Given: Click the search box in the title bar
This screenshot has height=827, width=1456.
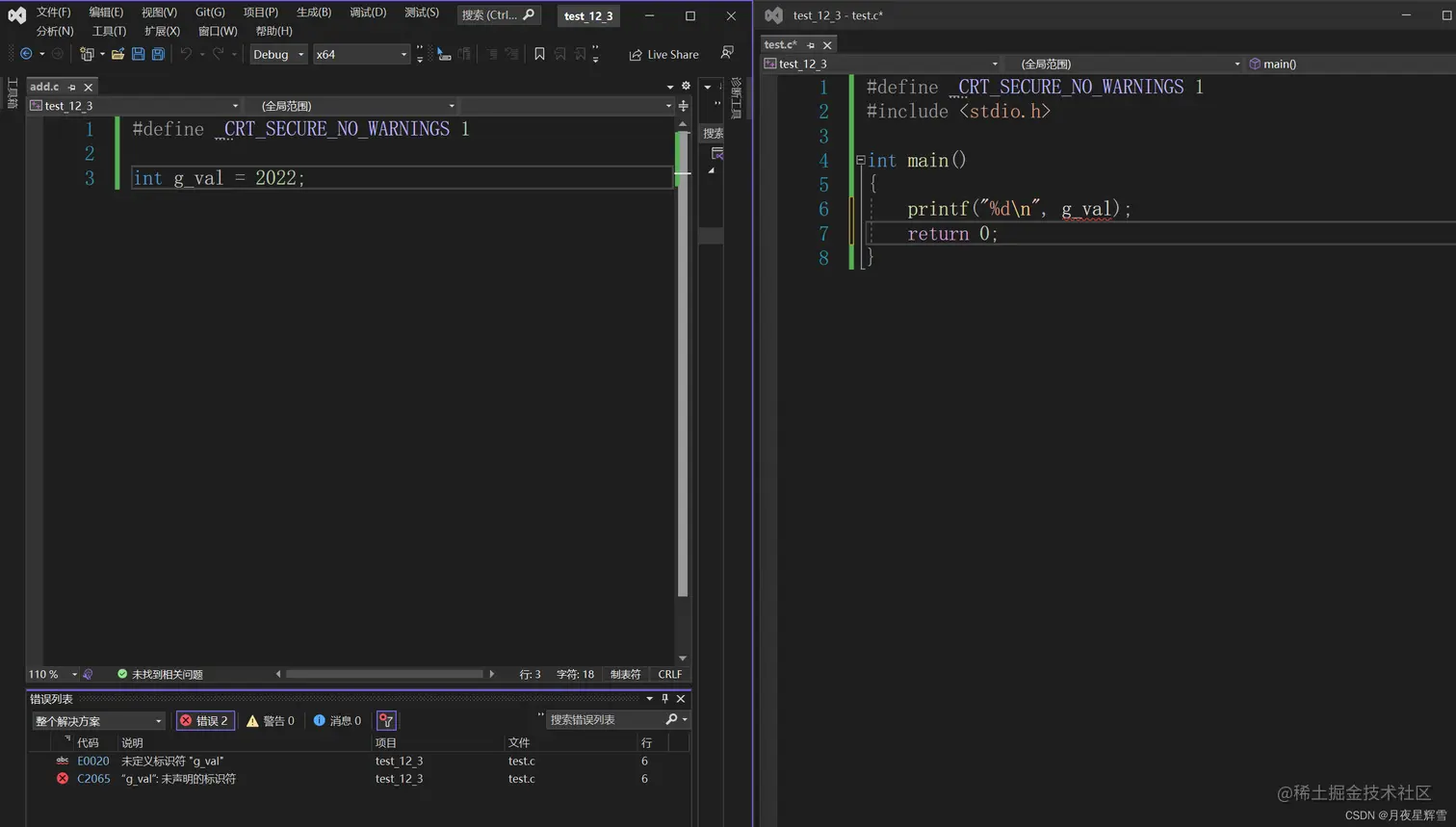Looking at the screenshot, I should click(499, 14).
